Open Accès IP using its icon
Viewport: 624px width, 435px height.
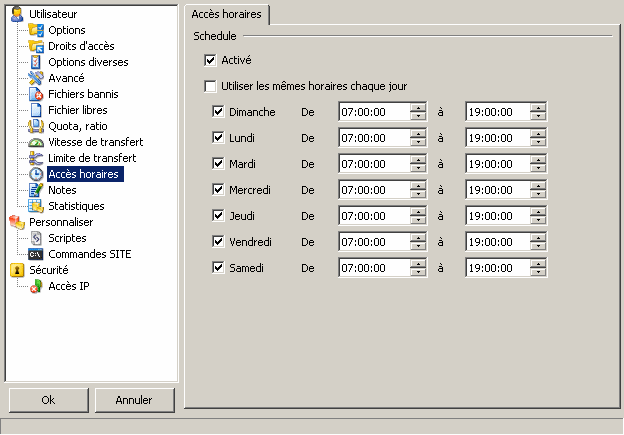click(x=37, y=286)
